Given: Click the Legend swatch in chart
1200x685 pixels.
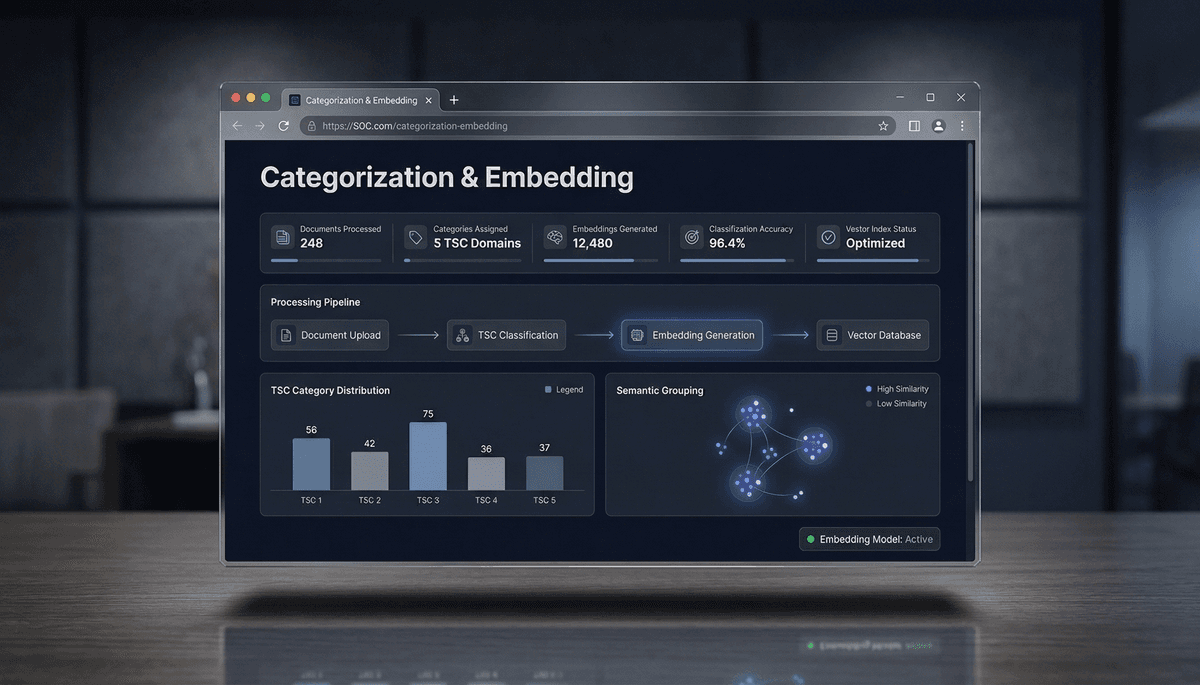Looking at the screenshot, I should tap(548, 390).
